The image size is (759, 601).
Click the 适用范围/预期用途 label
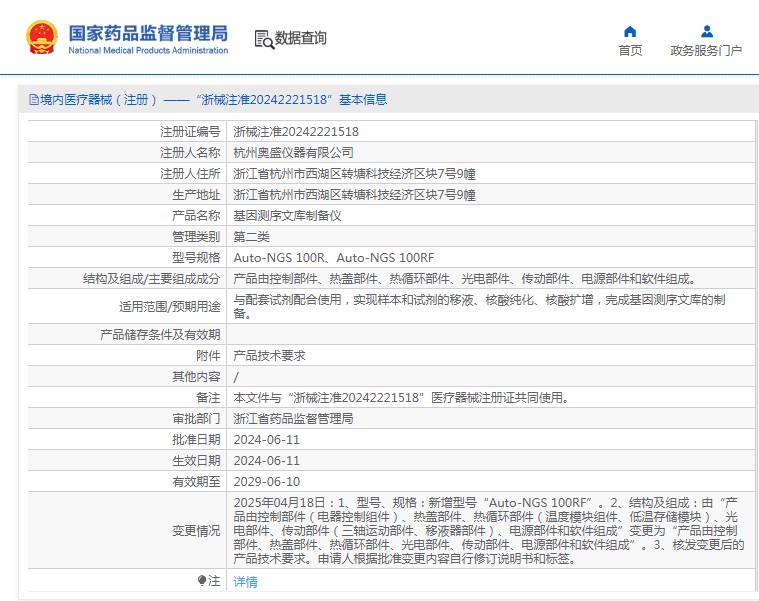(x=170, y=307)
